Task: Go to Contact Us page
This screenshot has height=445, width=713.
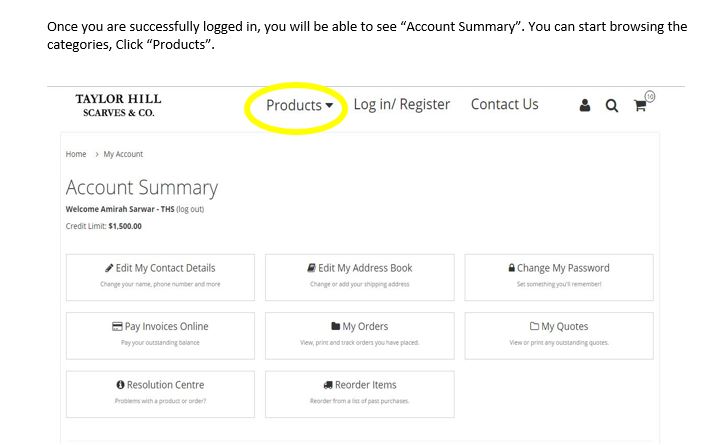Action: pyautogui.click(x=504, y=104)
